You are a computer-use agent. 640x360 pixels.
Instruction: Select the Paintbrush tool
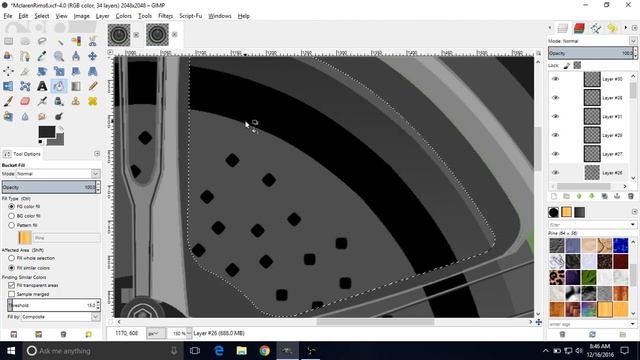point(8,101)
